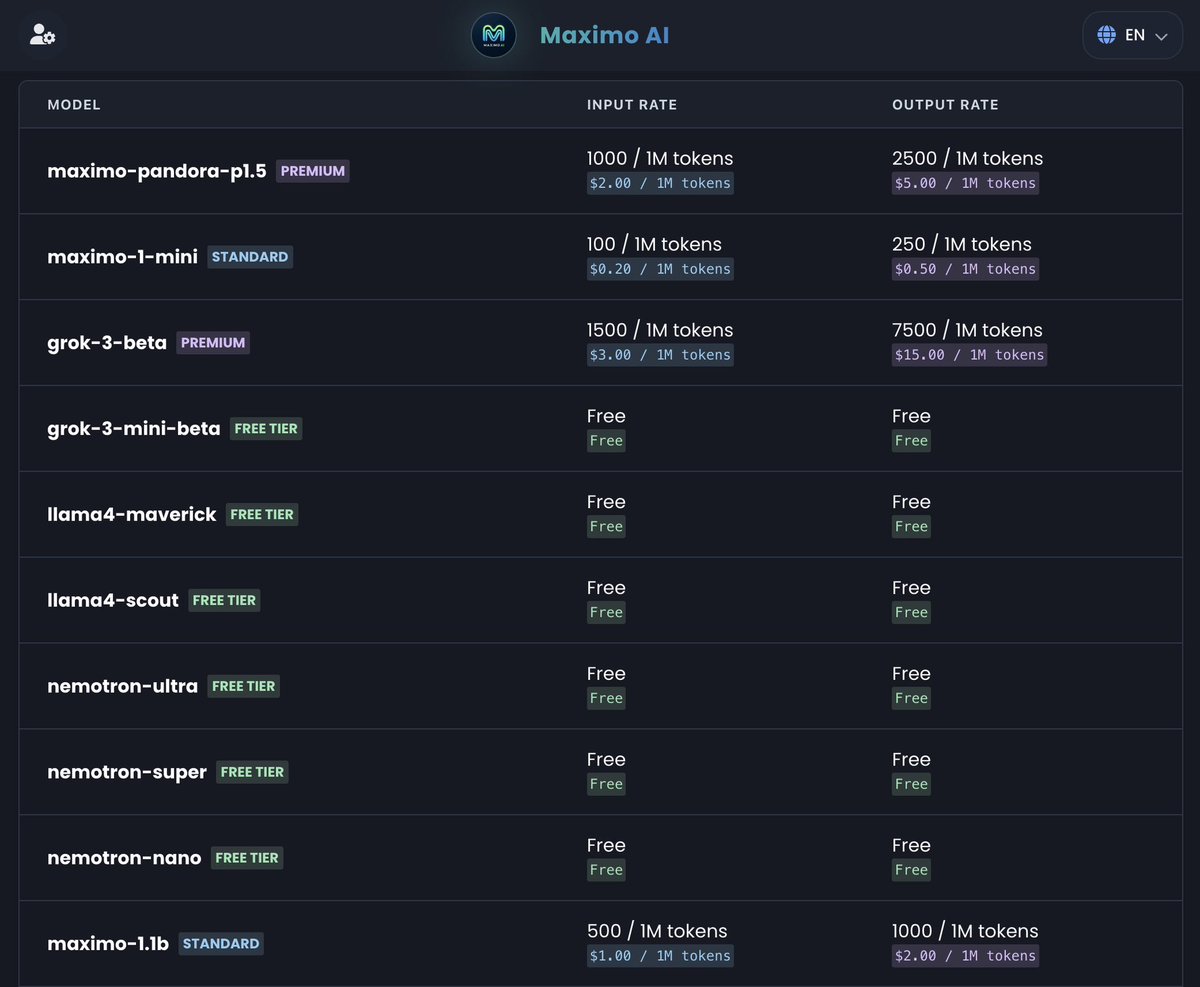The height and width of the screenshot is (987, 1200).
Task: Select the nemotron-nano model name
Action: pyautogui.click(x=124, y=858)
